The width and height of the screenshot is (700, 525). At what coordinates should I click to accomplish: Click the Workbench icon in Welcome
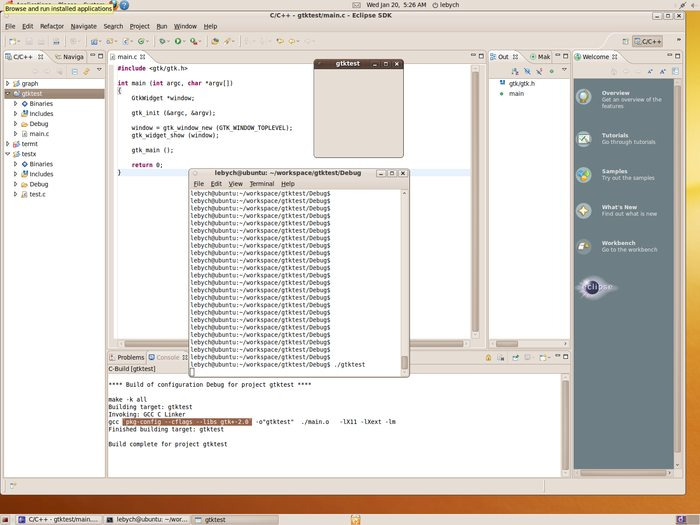(x=583, y=246)
